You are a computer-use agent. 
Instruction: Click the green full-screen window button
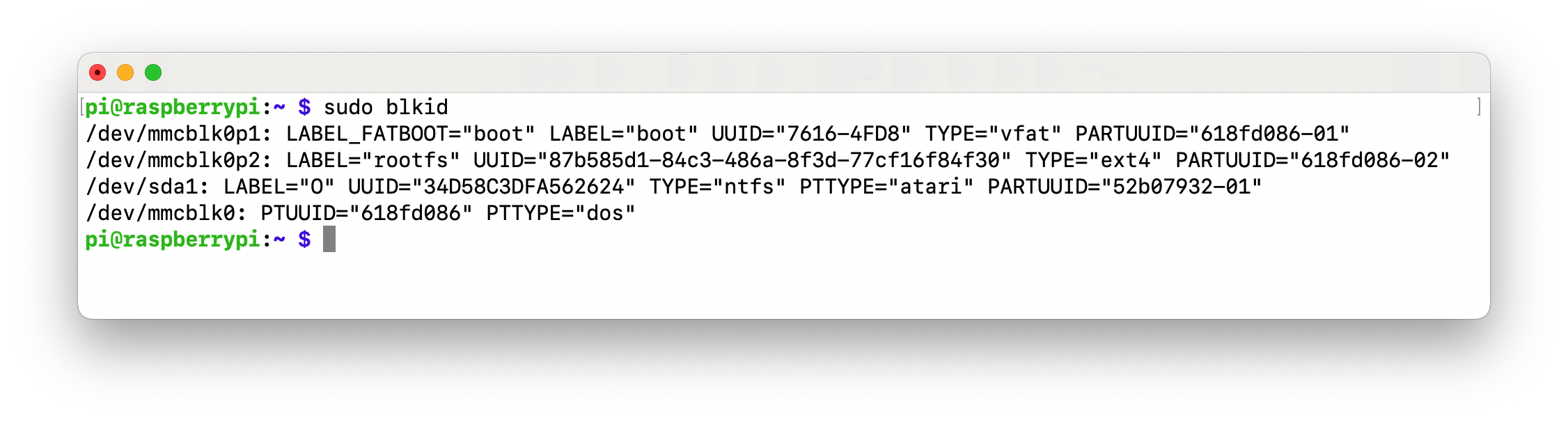coord(153,72)
